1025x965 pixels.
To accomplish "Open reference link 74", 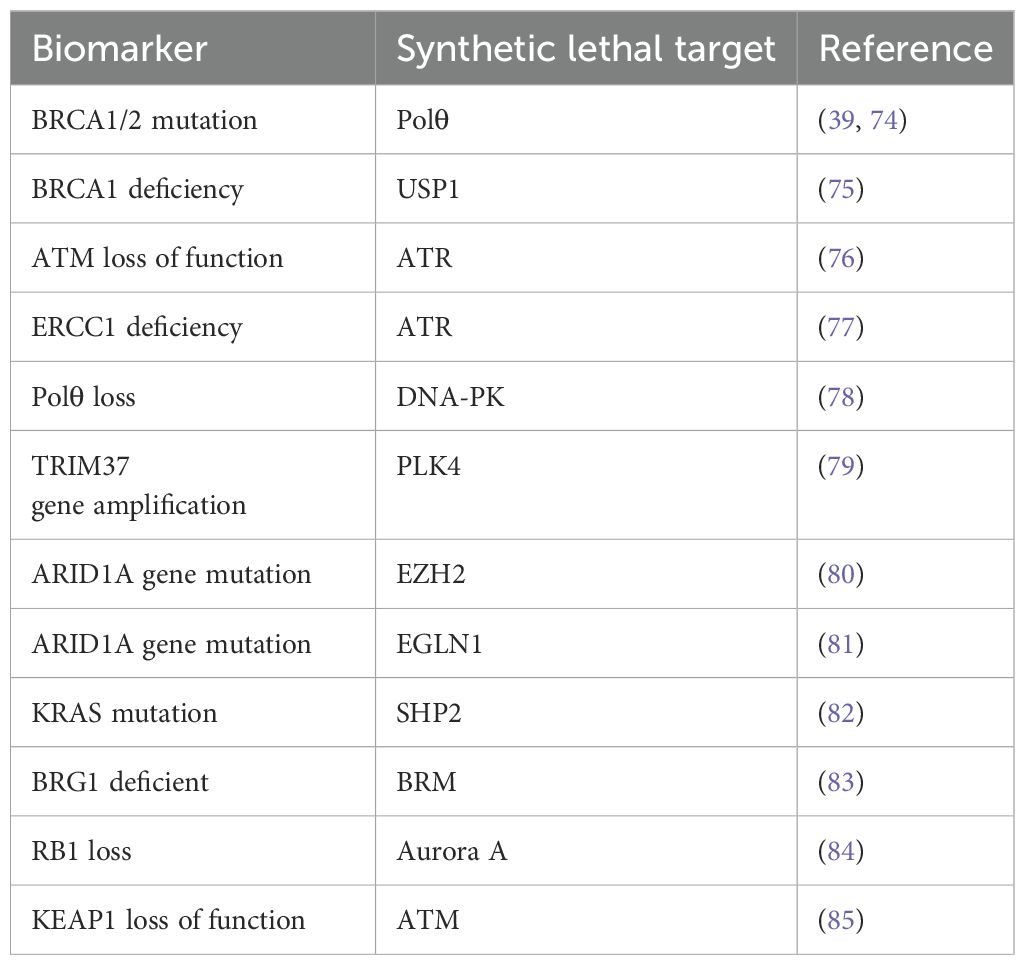I will (884, 120).
